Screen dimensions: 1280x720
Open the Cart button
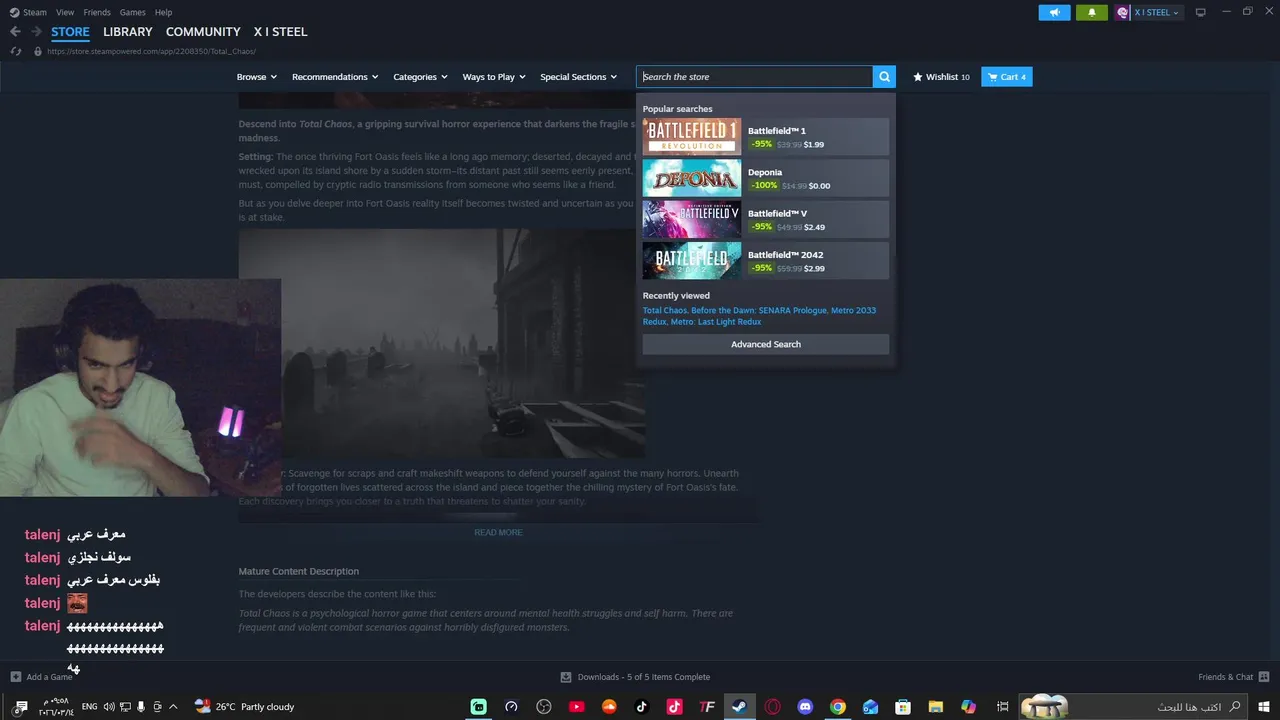coord(1007,77)
